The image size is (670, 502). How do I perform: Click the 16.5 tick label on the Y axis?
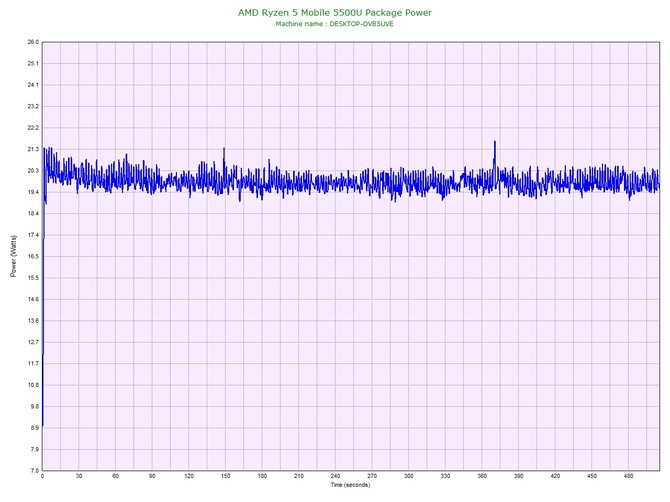33,256
